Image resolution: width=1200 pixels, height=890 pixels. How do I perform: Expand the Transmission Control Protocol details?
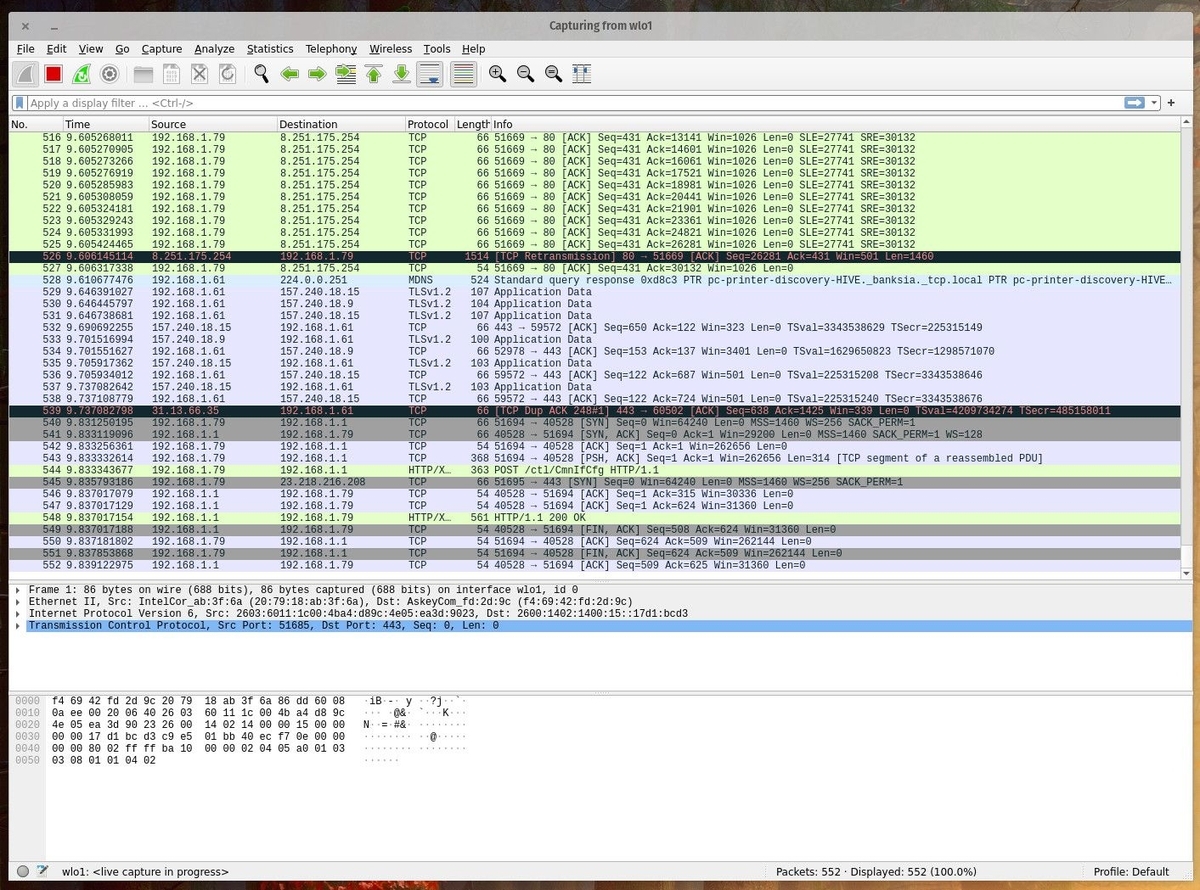pyautogui.click(x=17, y=625)
